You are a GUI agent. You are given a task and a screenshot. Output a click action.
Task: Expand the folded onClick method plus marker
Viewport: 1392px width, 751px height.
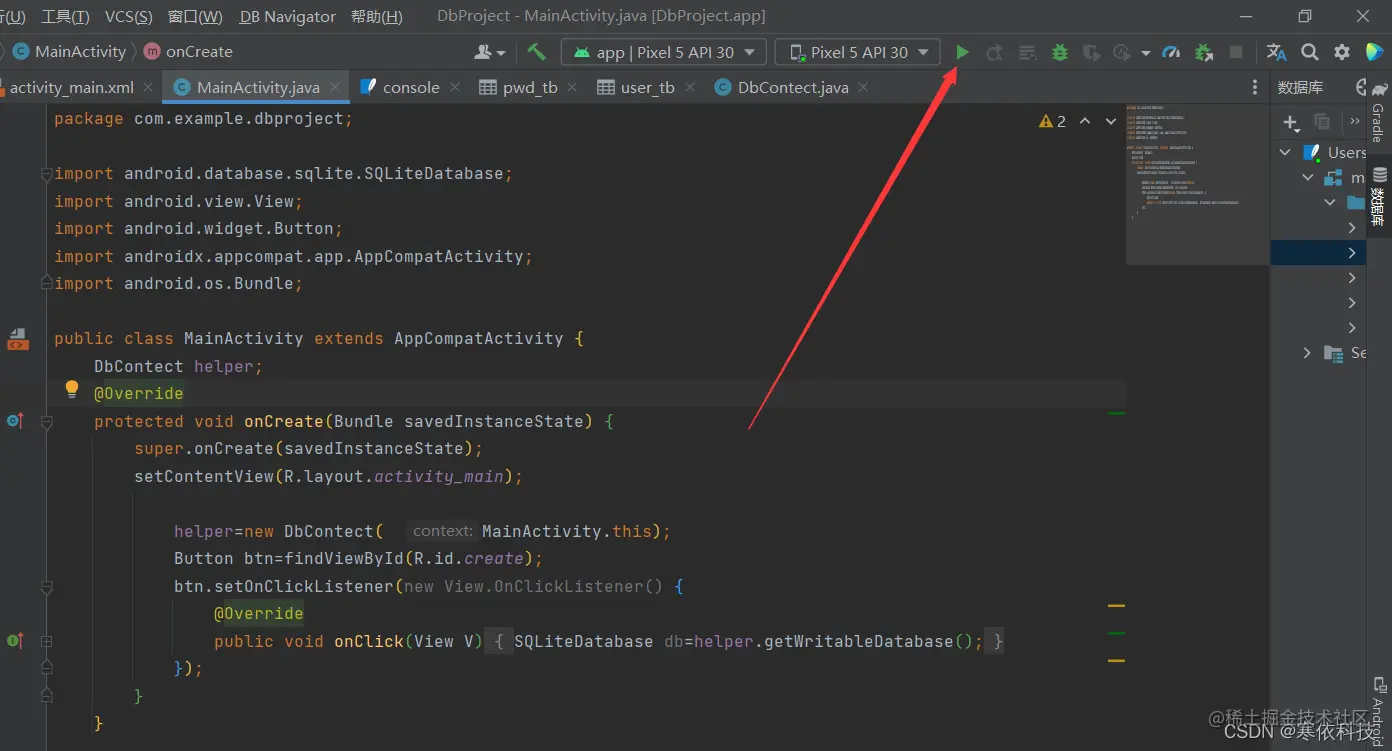click(46, 641)
